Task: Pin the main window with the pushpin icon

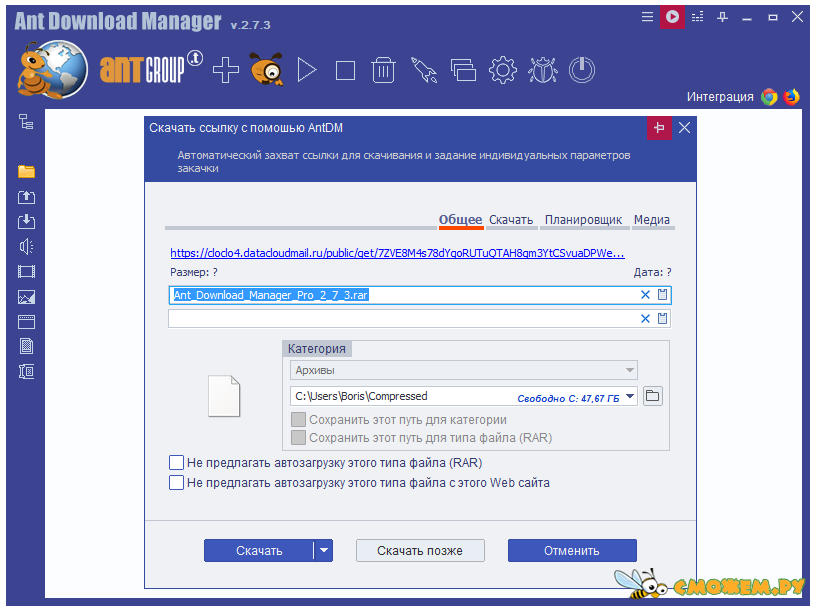Action: [722, 17]
